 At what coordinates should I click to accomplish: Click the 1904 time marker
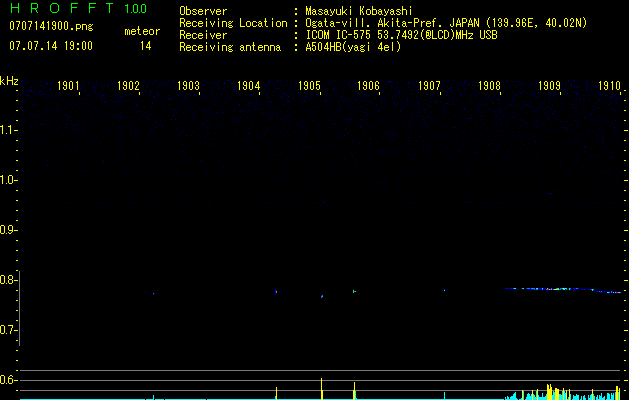coord(248,85)
